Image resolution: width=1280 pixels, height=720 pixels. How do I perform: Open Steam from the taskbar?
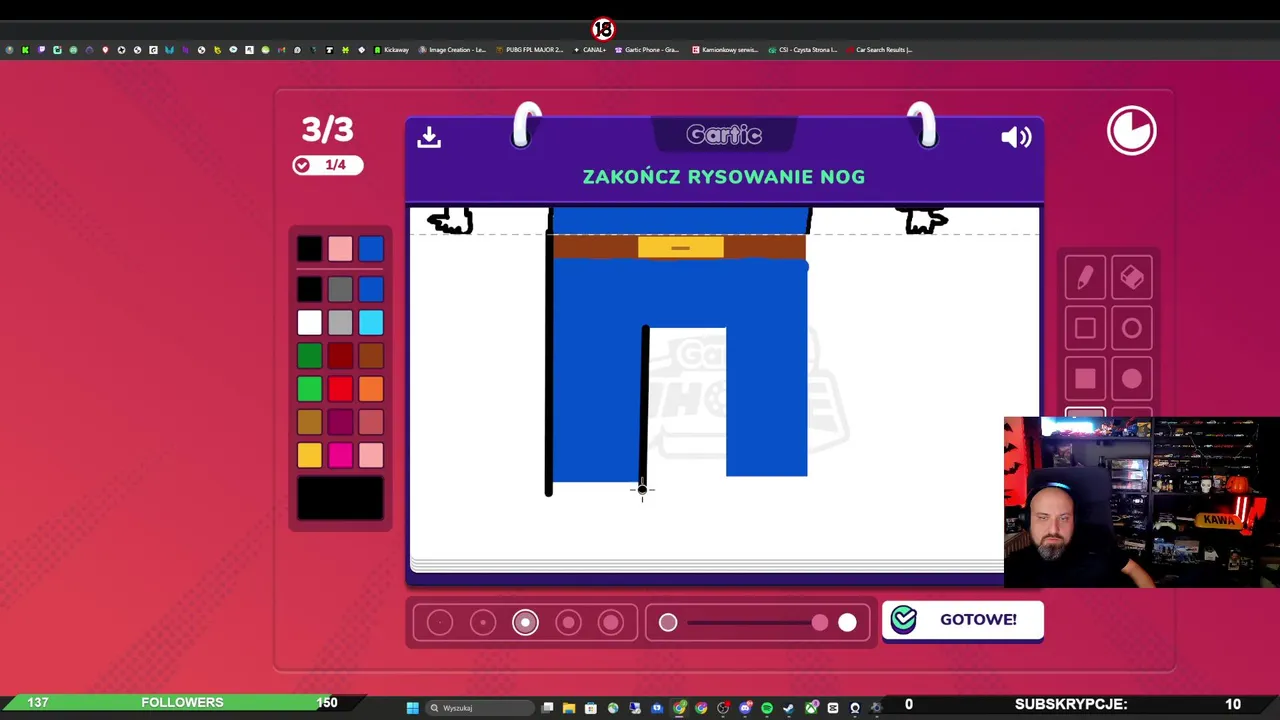coord(789,708)
